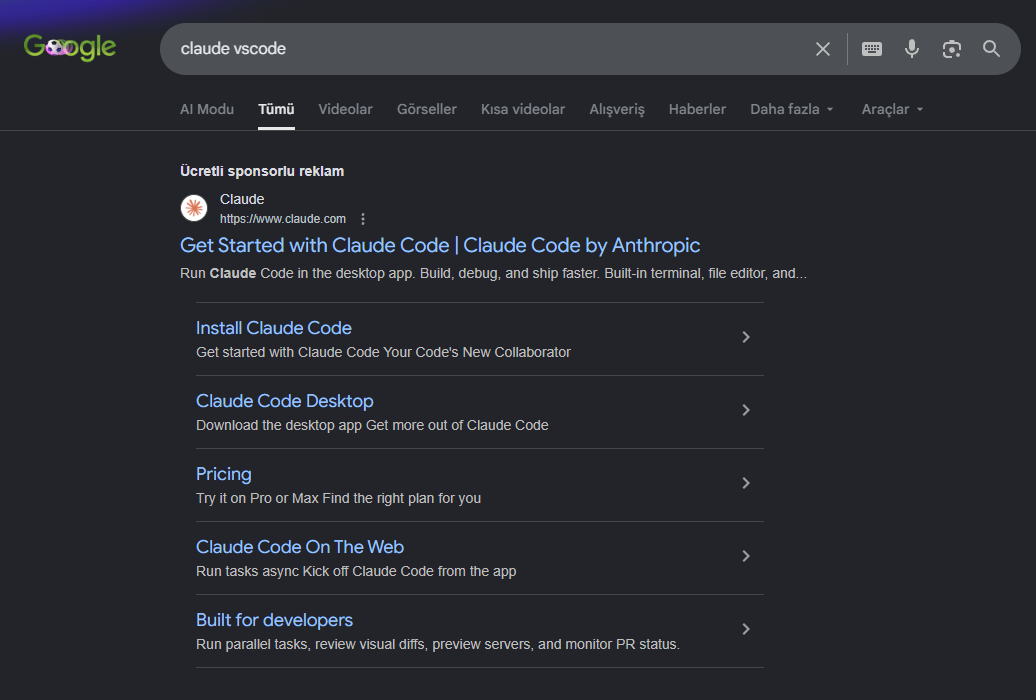The height and width of the screenshot is (700, 1036).
Task: Start voice search with microphone icon
Action: tap(912, 49)
